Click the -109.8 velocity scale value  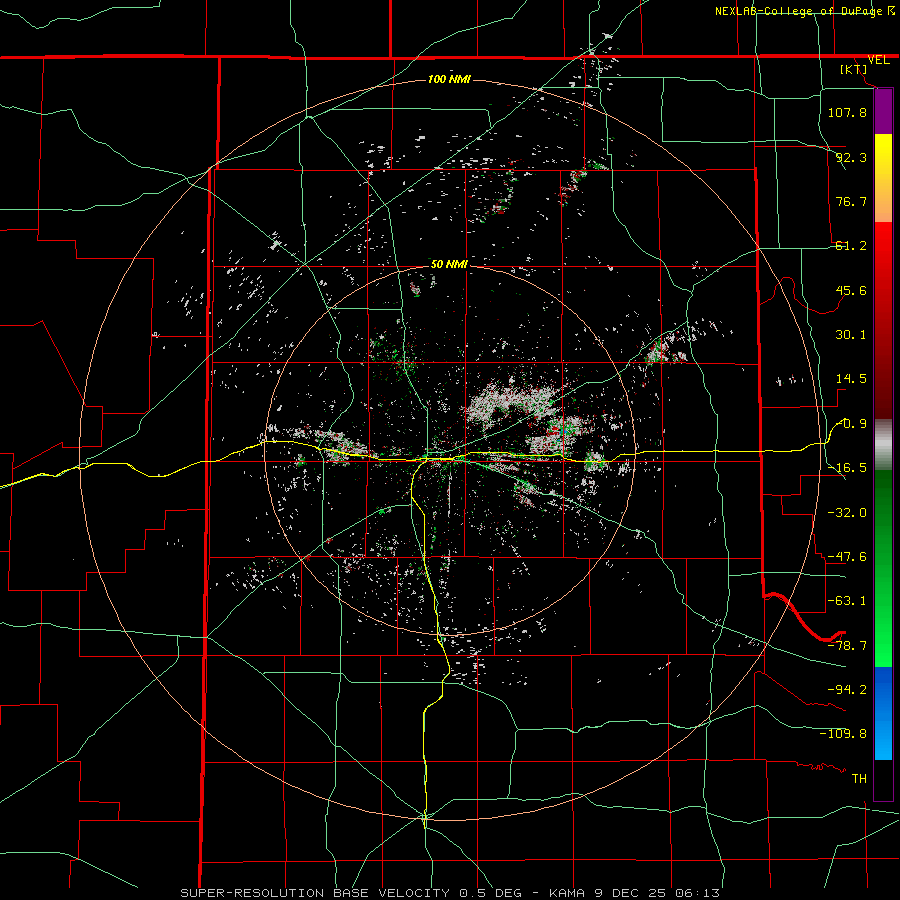(843, 734)
